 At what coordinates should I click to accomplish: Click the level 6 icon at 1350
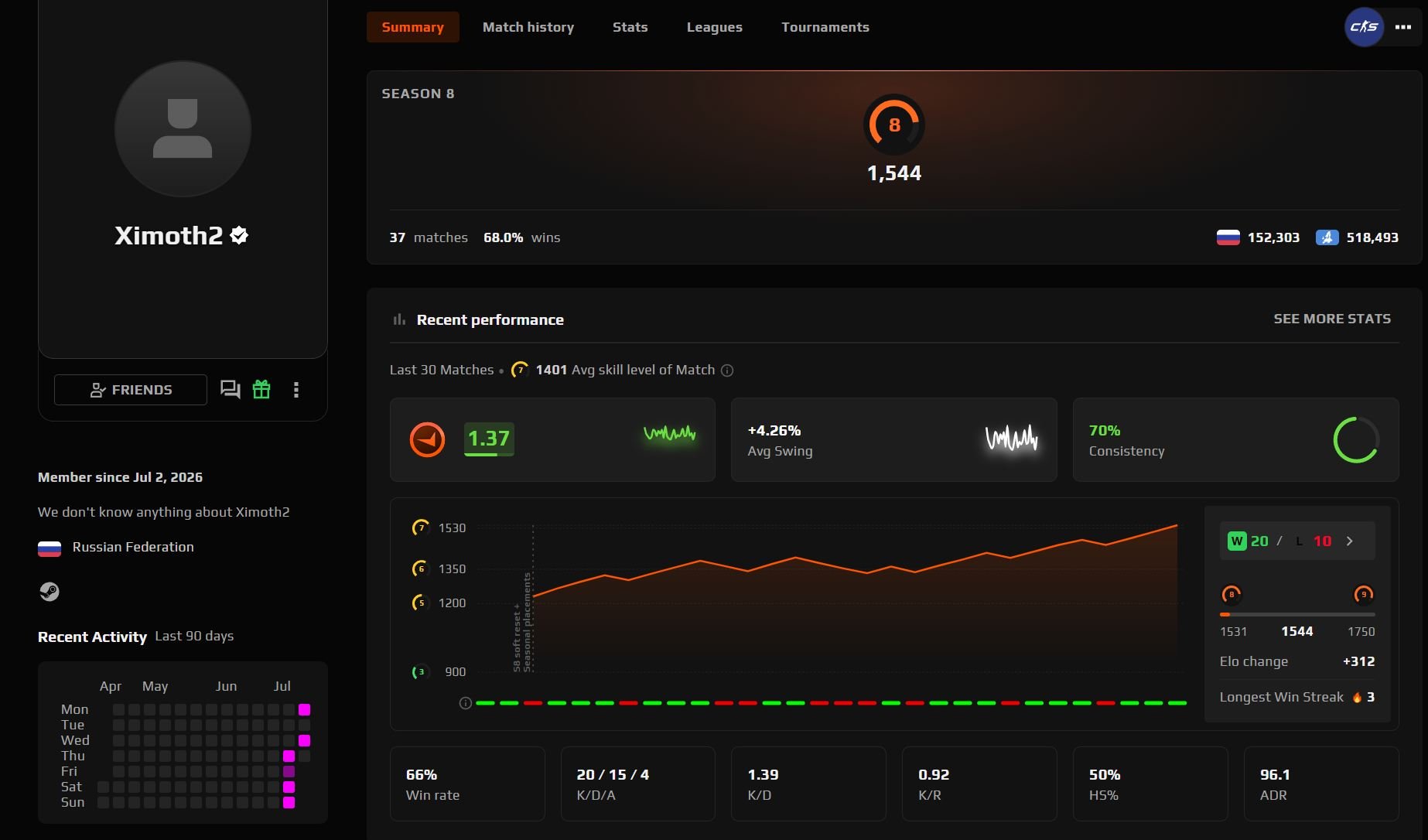(x=420, y=569)
